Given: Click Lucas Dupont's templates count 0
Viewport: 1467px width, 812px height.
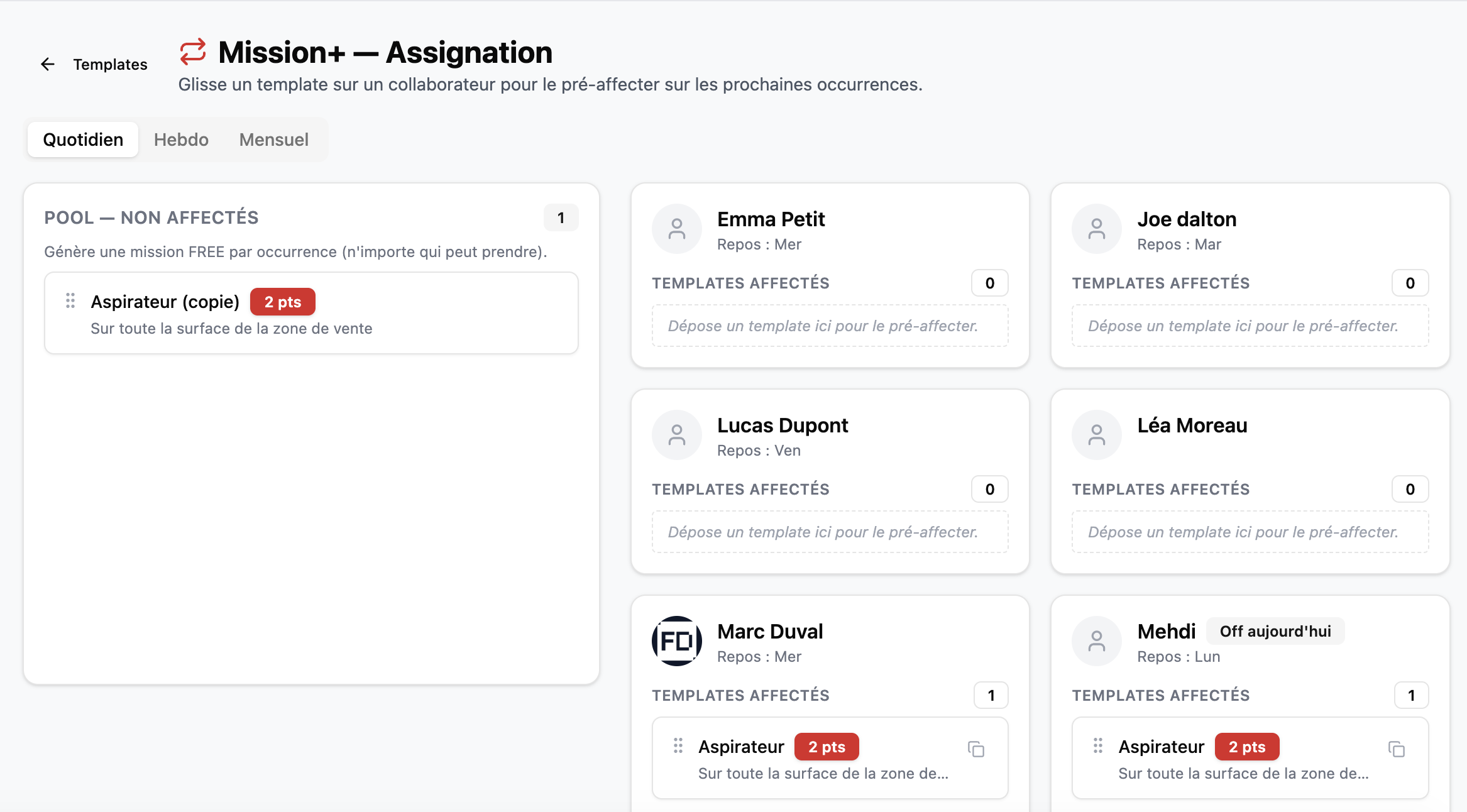Looking at the screenshot, I should click(990, 490).
